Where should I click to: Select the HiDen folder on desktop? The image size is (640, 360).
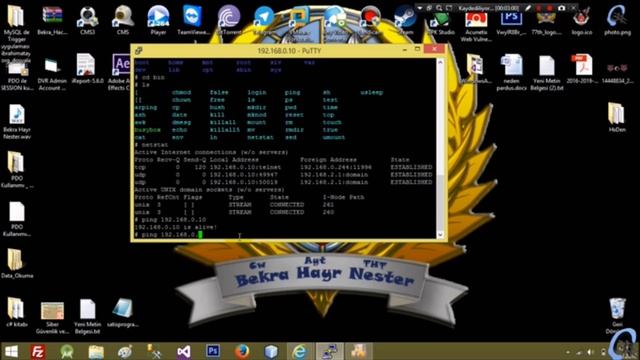617,117
